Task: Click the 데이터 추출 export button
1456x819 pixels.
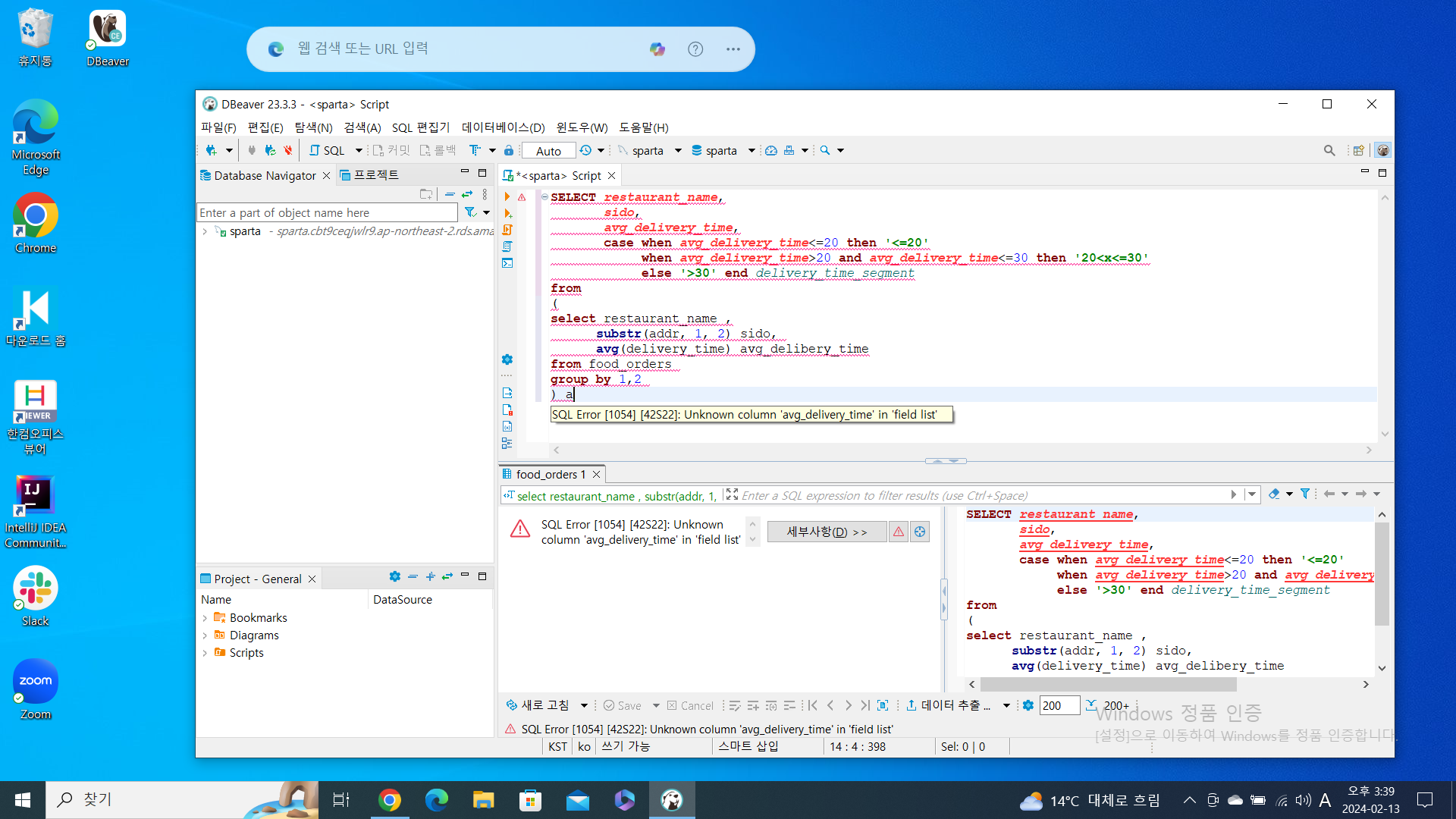Action: click(x=948, y=705)
